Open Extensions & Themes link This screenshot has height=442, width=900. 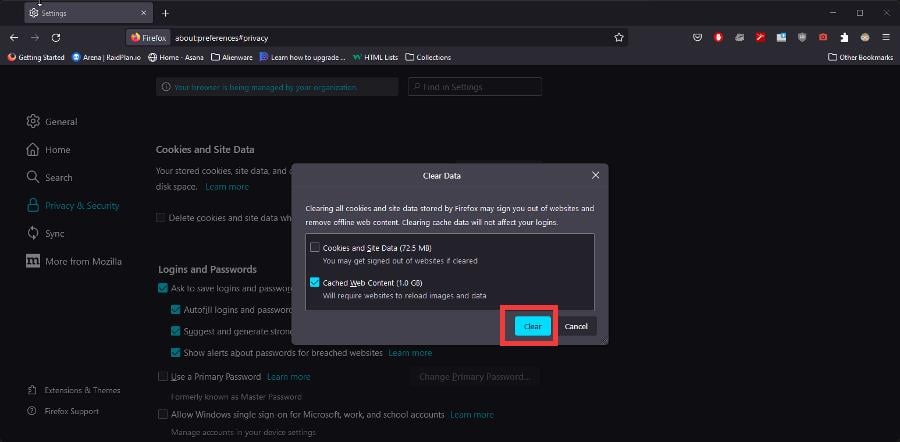[74, 390]
